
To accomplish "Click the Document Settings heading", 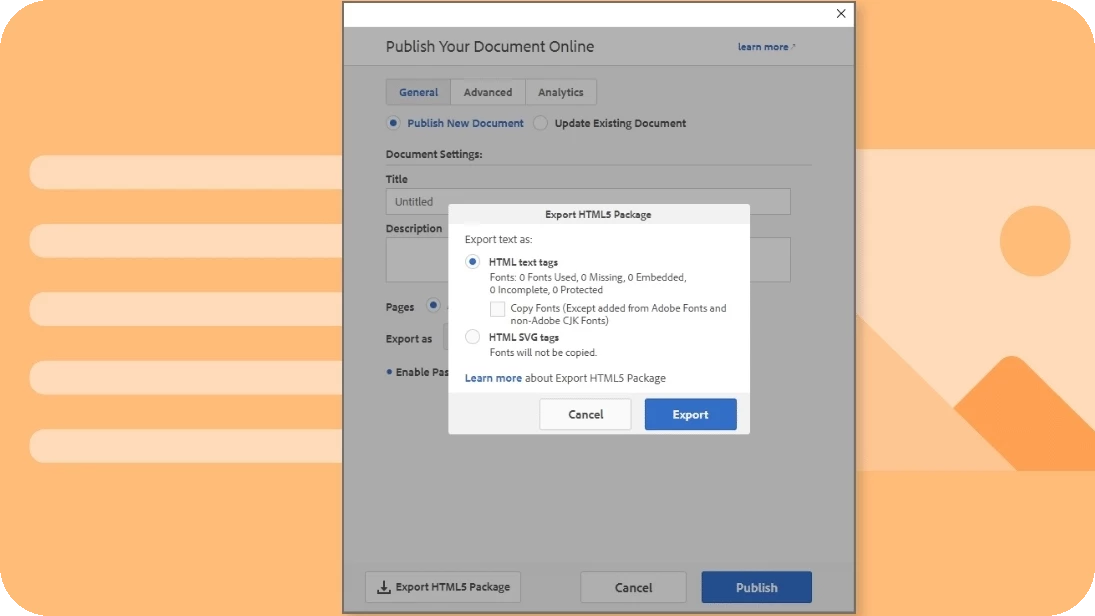I will (434, 154).
